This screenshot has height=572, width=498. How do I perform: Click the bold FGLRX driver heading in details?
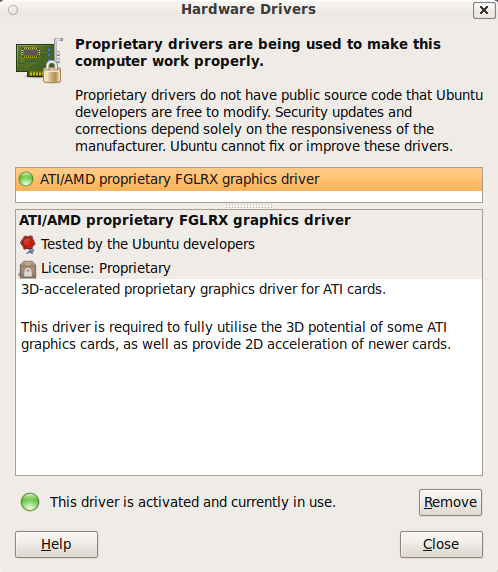pyautogui.click(x=185, y=220)
